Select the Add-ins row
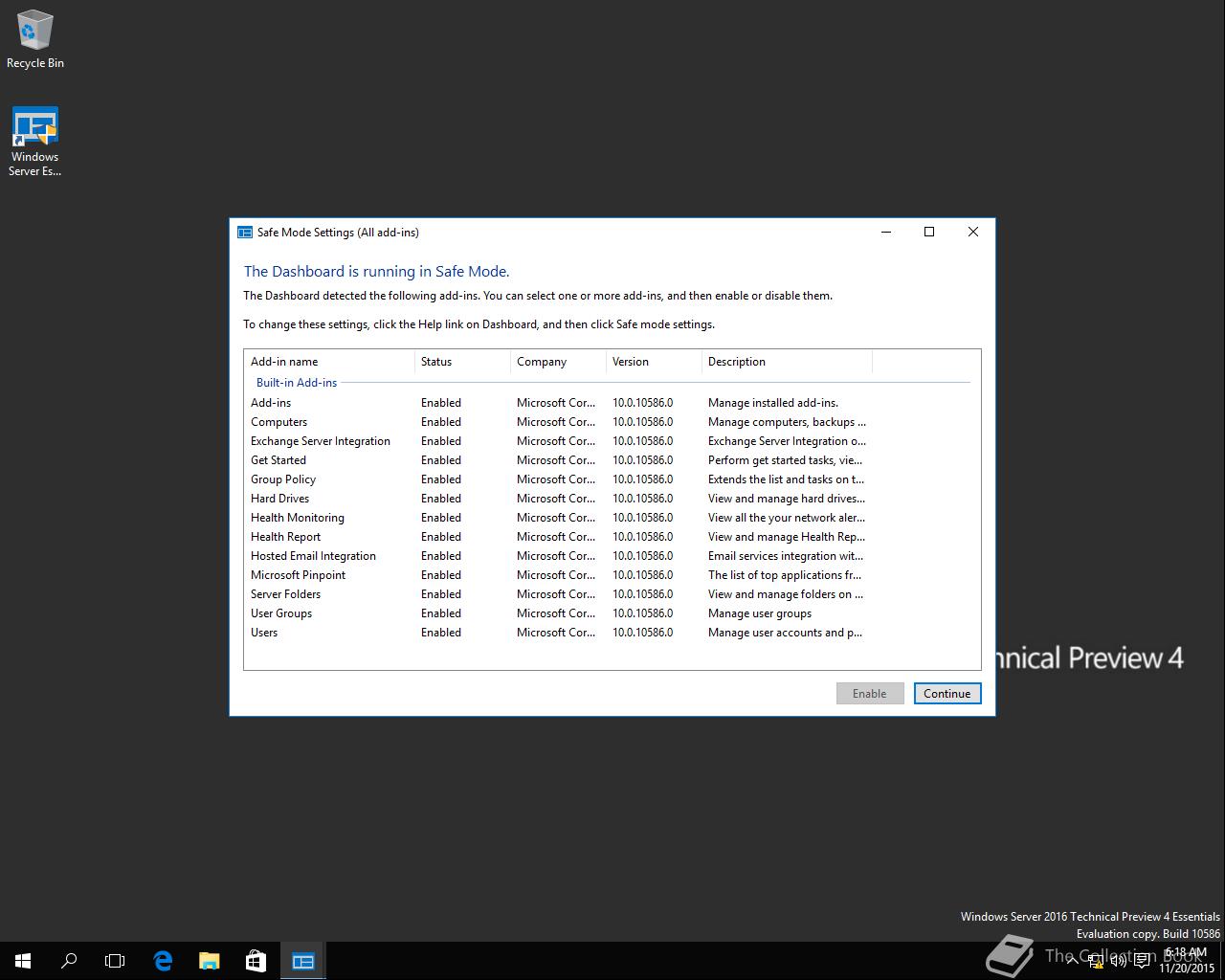This screenshot has width=1225, height=980. [559, 403]
